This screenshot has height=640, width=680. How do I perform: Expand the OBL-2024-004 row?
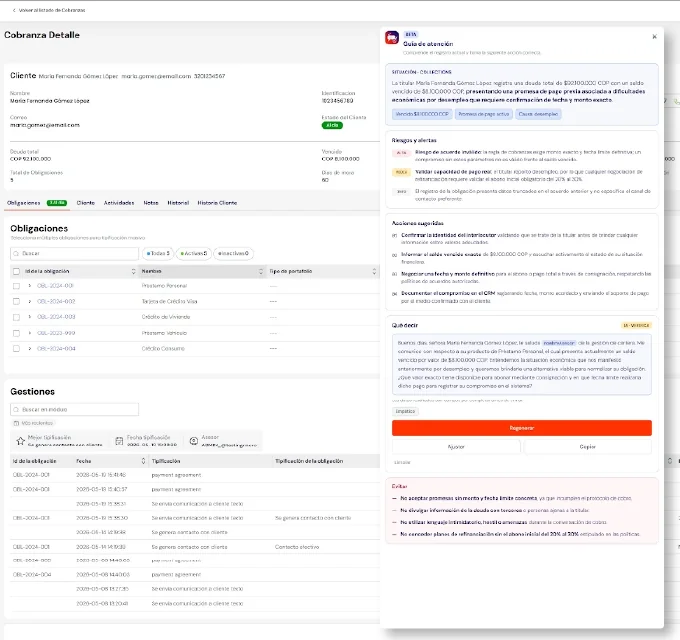pos(29,349)
